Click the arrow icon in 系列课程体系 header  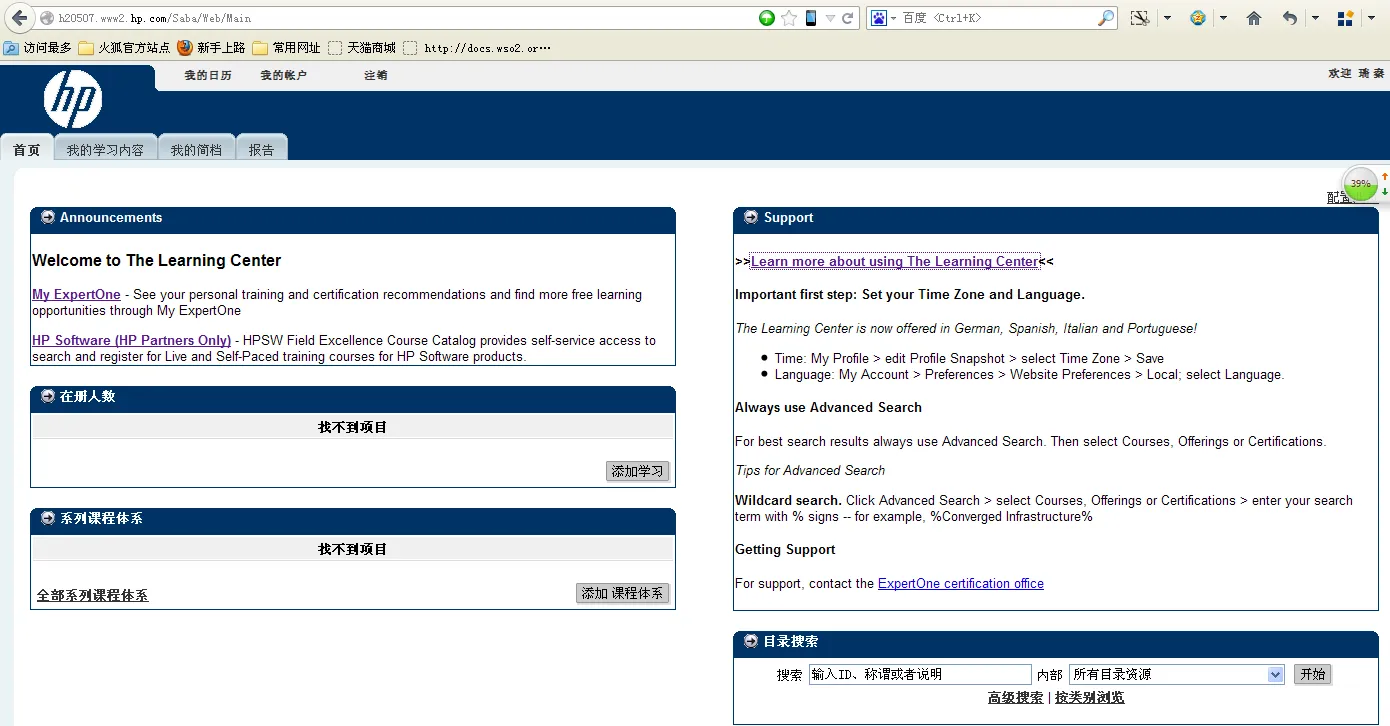(47, 518)
